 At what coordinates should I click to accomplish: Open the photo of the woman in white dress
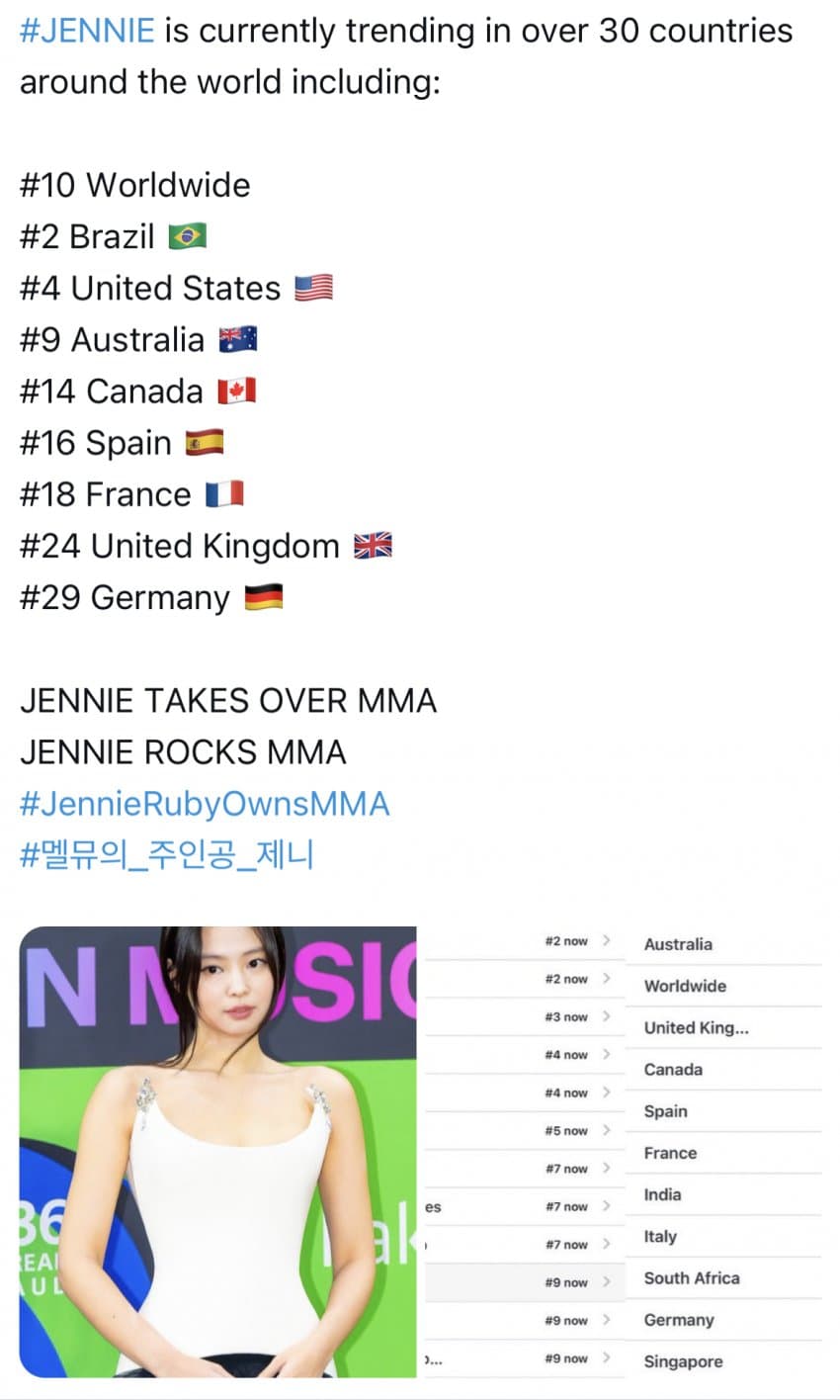point(217,1152)
